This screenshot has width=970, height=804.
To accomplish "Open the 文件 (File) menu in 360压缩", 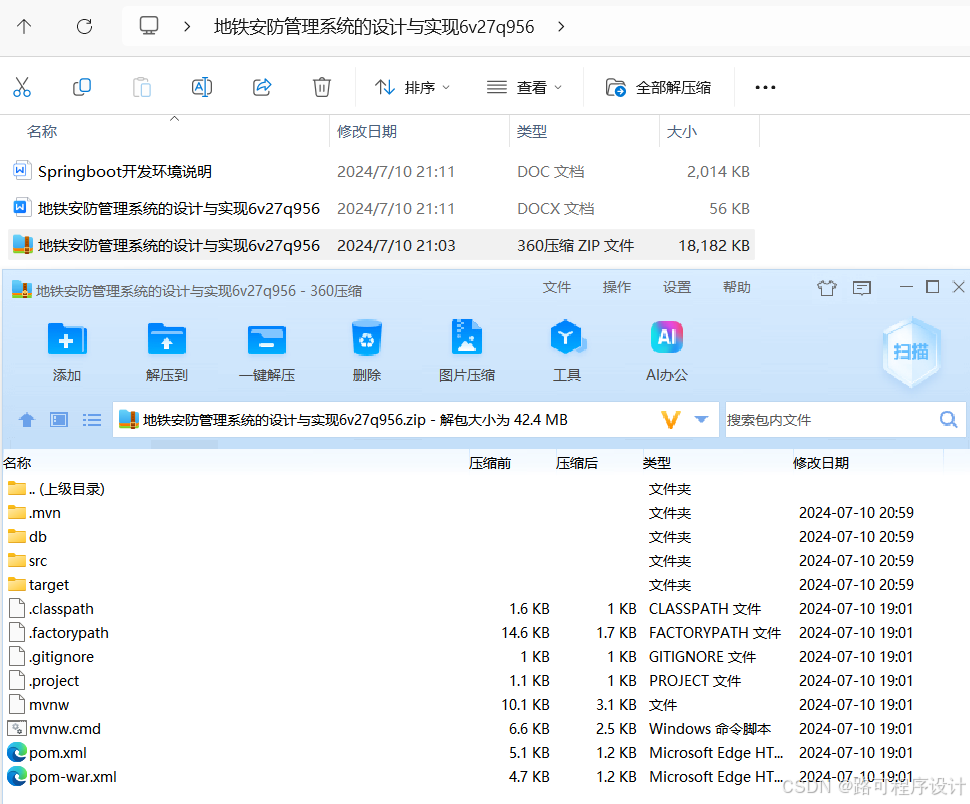I will [x=557, y=287].
